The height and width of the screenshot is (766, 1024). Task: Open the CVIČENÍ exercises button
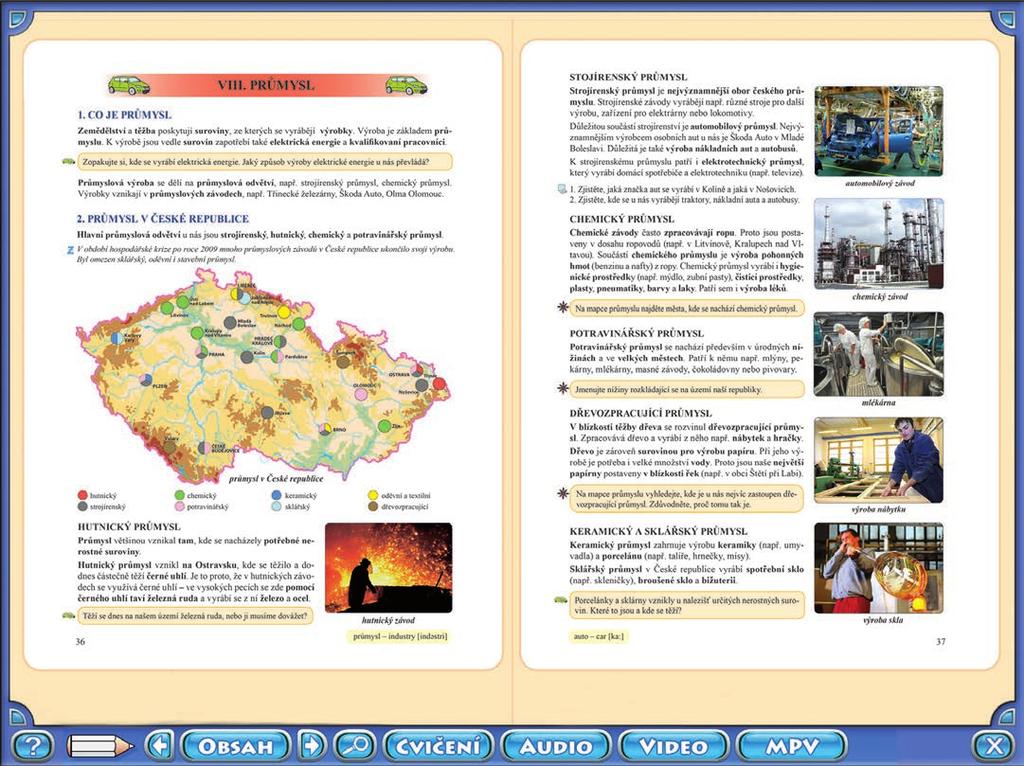pos(438,745)
